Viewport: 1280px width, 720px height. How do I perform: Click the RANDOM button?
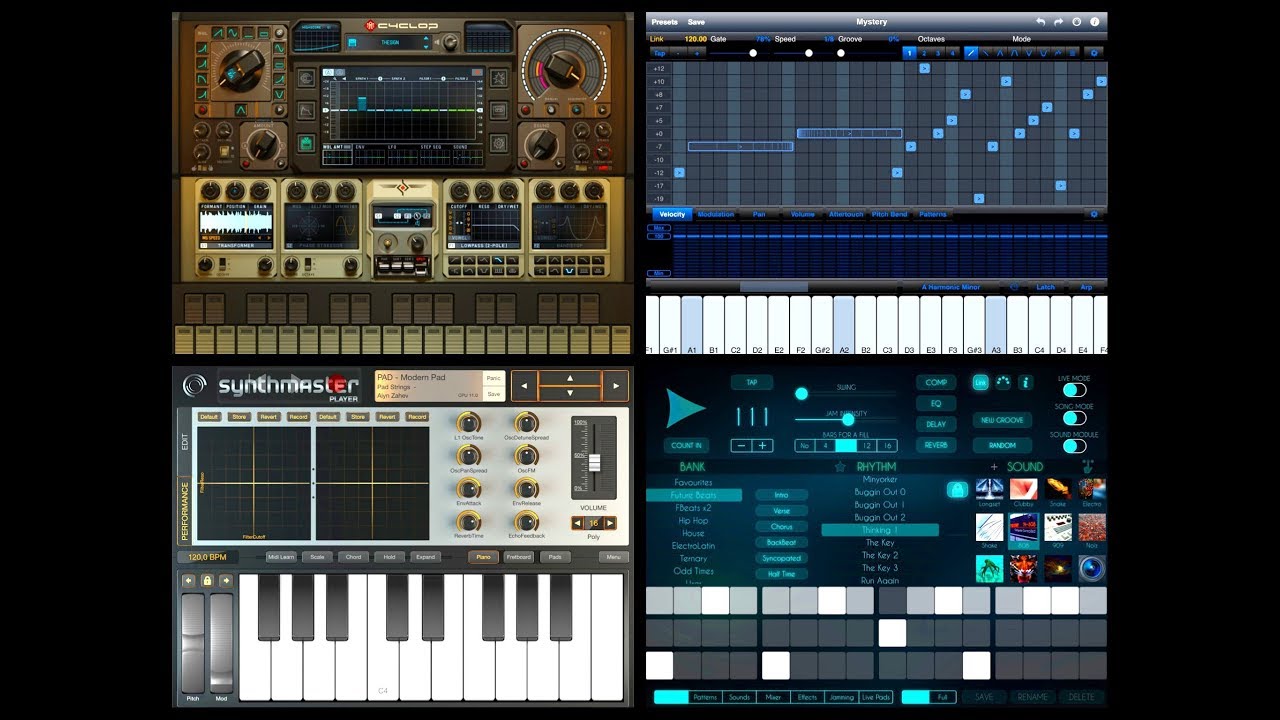tap(1002, 446)
